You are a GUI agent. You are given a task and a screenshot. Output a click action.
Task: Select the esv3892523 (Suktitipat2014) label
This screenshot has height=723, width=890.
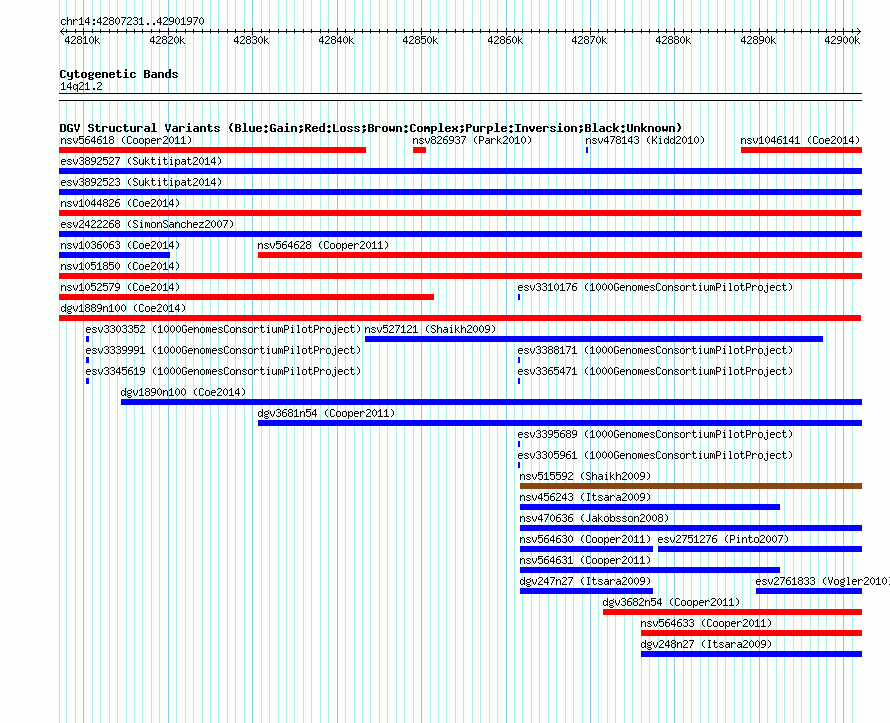[x=141, y=182]
